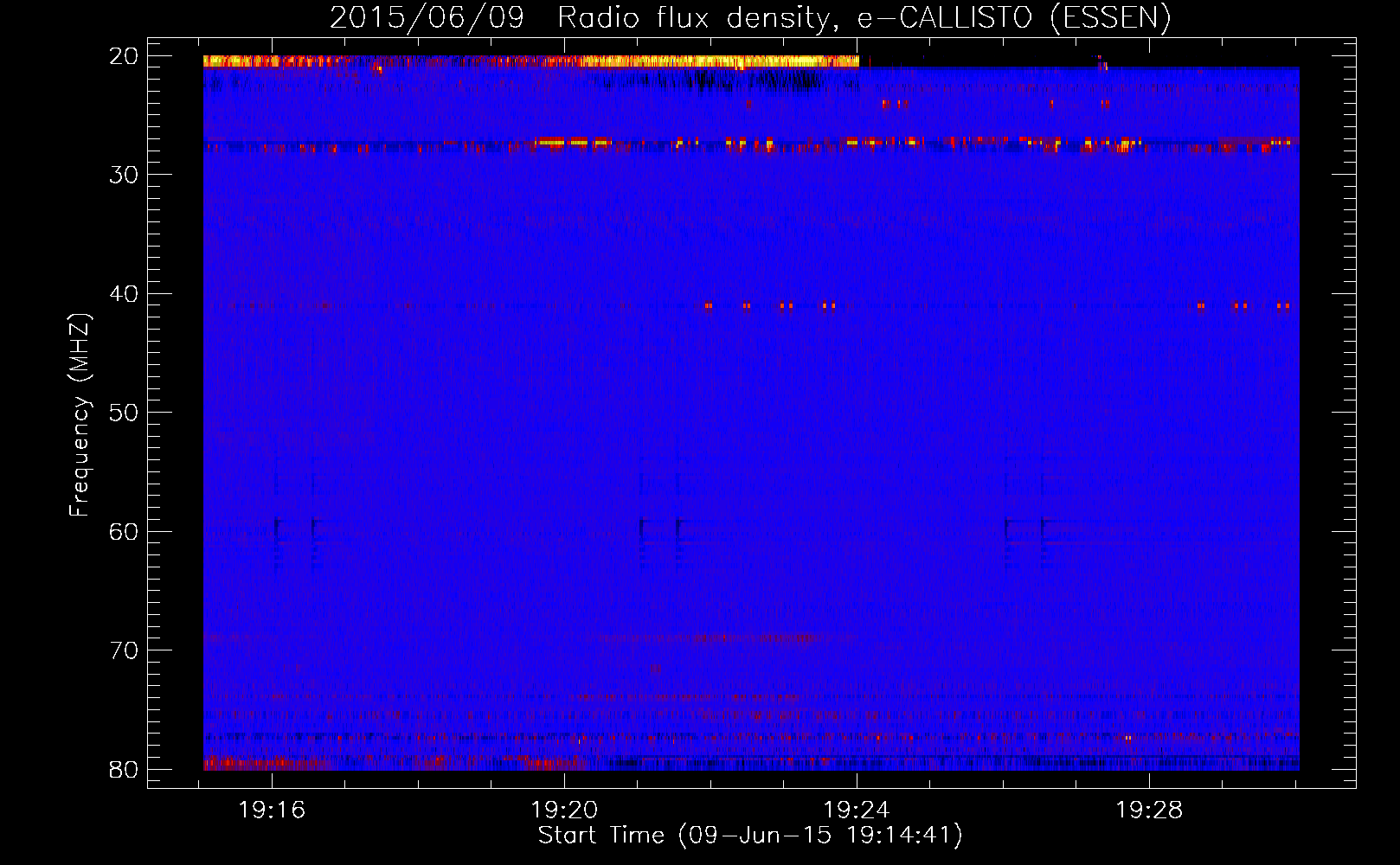Click the frequency tick label "50"

(x=125, y=413)
